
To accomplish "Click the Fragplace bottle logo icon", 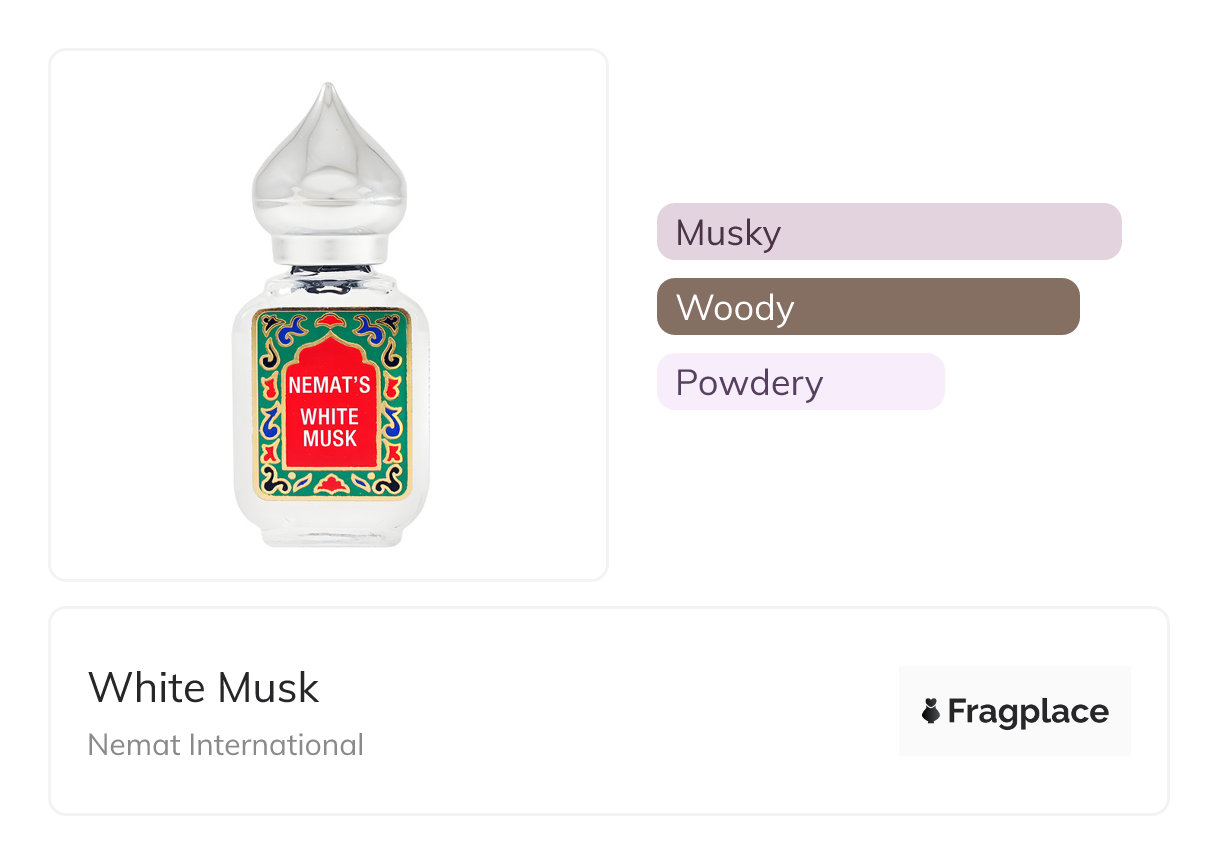I will (x=930, y=712).
